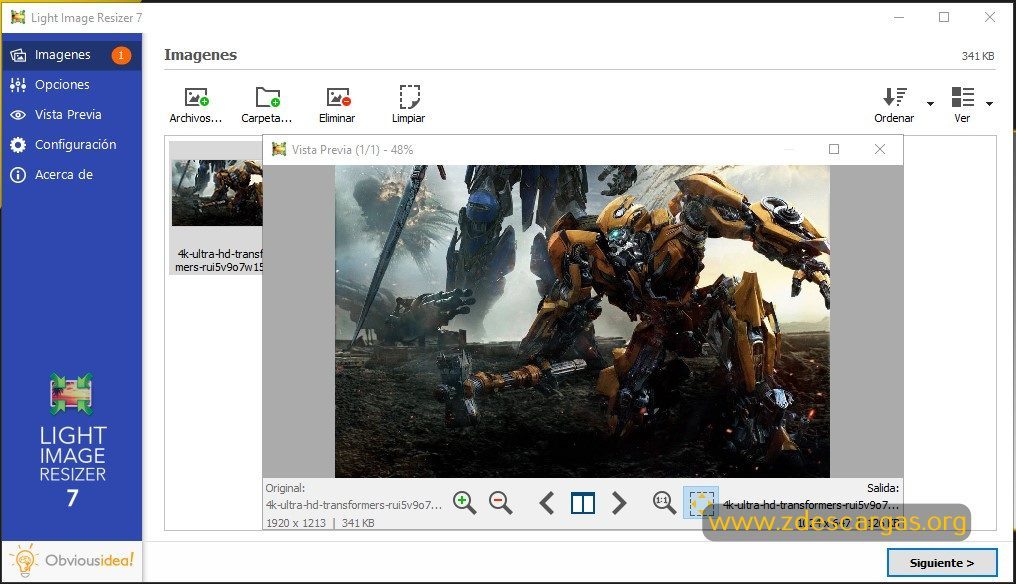1016x584 pixels.
Task: Click the Siguiente button
Action: pos(941,563)
